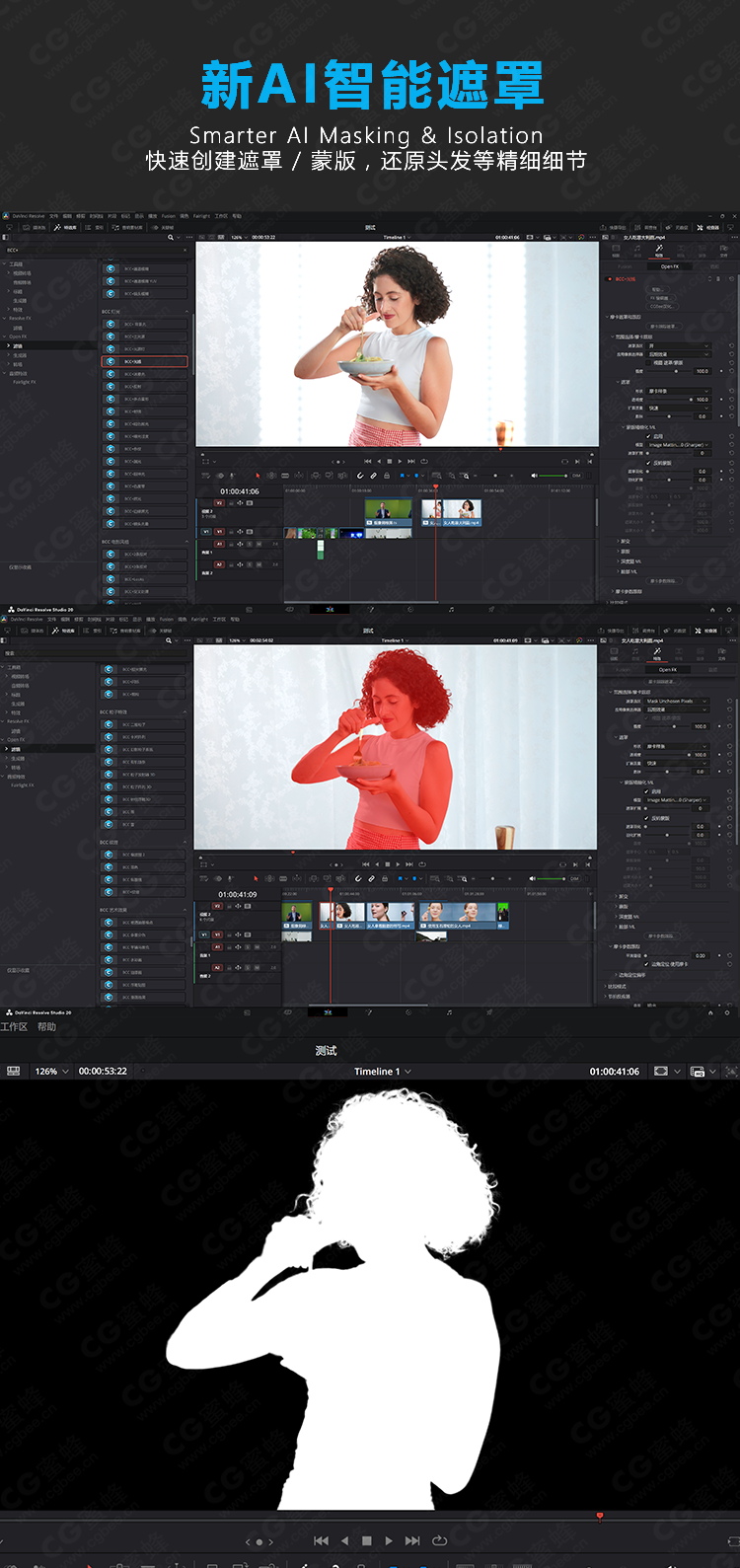Viewport: 740px width, 1568px height.
Task: Toggle loop playback in the bottom mask viewer
Action: [x=440, y=1540]
